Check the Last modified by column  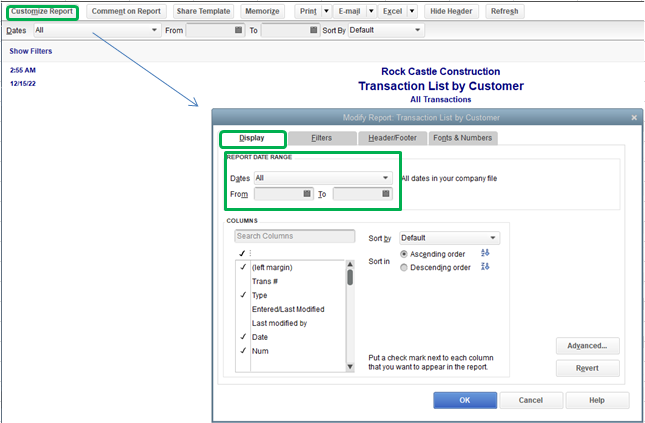pos(243,323)
